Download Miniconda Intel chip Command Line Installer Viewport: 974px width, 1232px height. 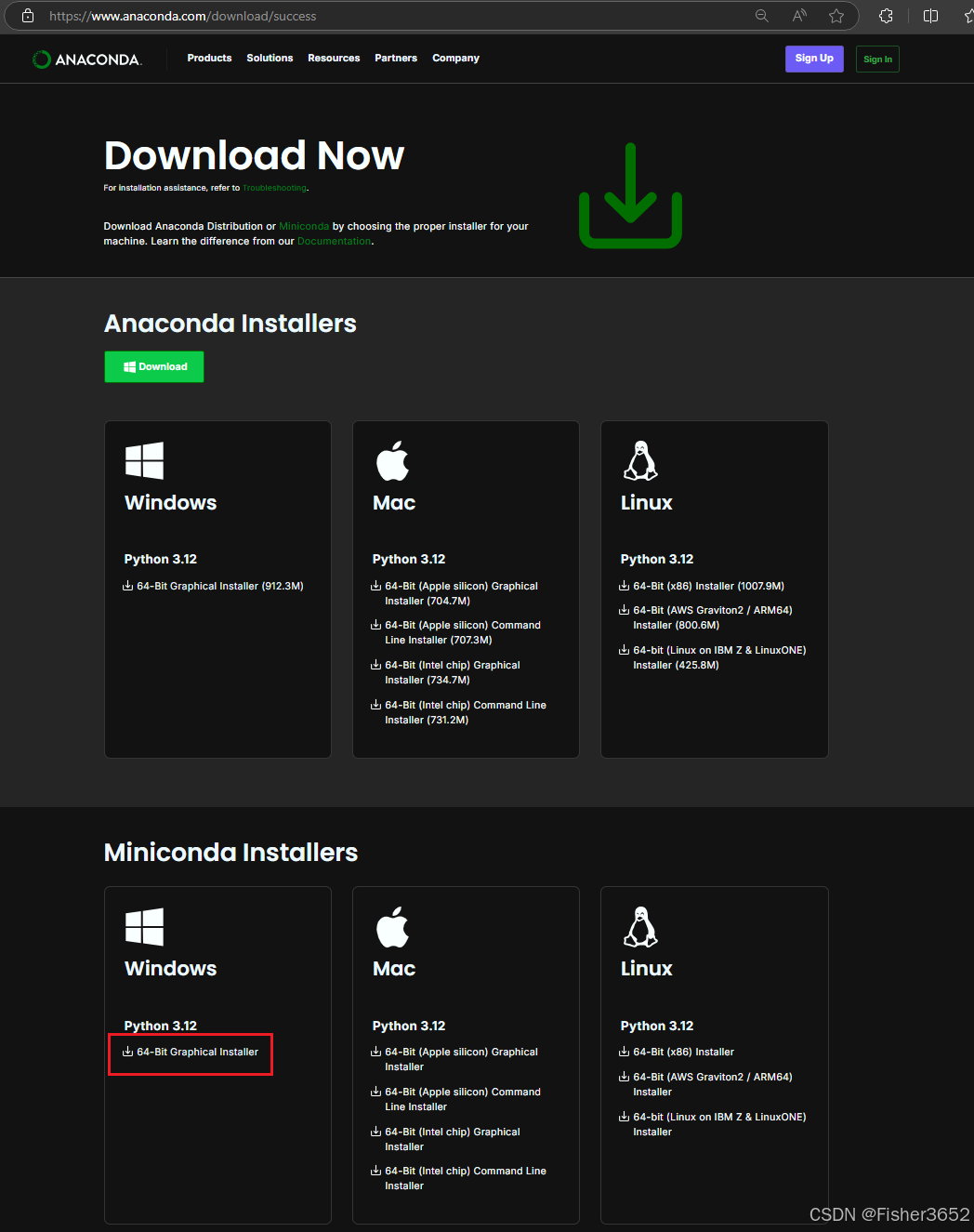[458, 1178]
